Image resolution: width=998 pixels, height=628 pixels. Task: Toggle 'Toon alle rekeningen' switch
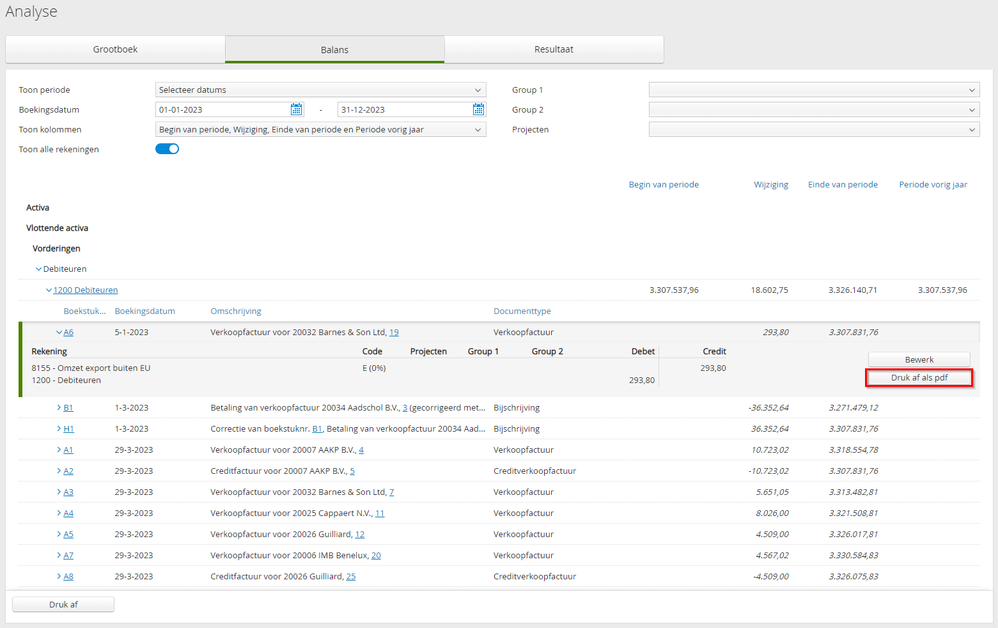[167, 149]
